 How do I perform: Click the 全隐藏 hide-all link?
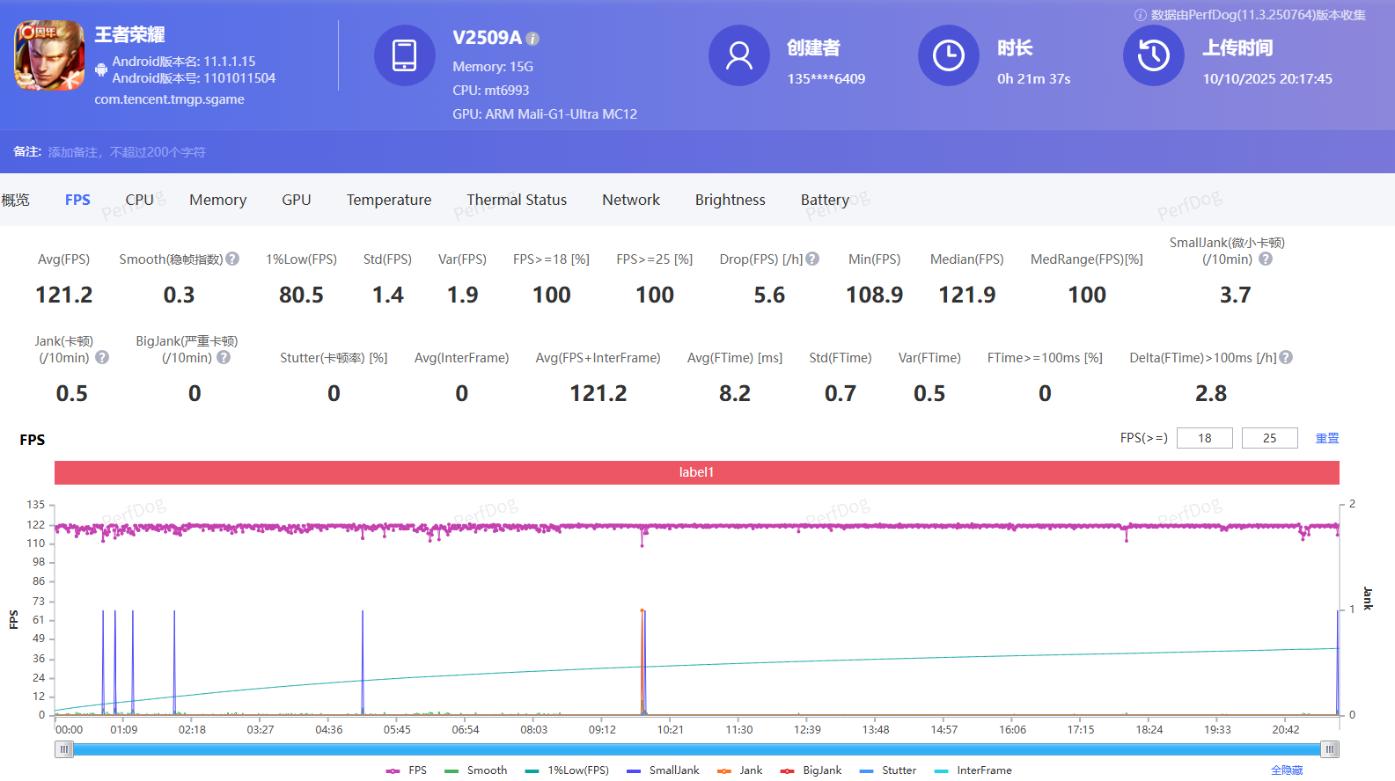[1286, 770]
